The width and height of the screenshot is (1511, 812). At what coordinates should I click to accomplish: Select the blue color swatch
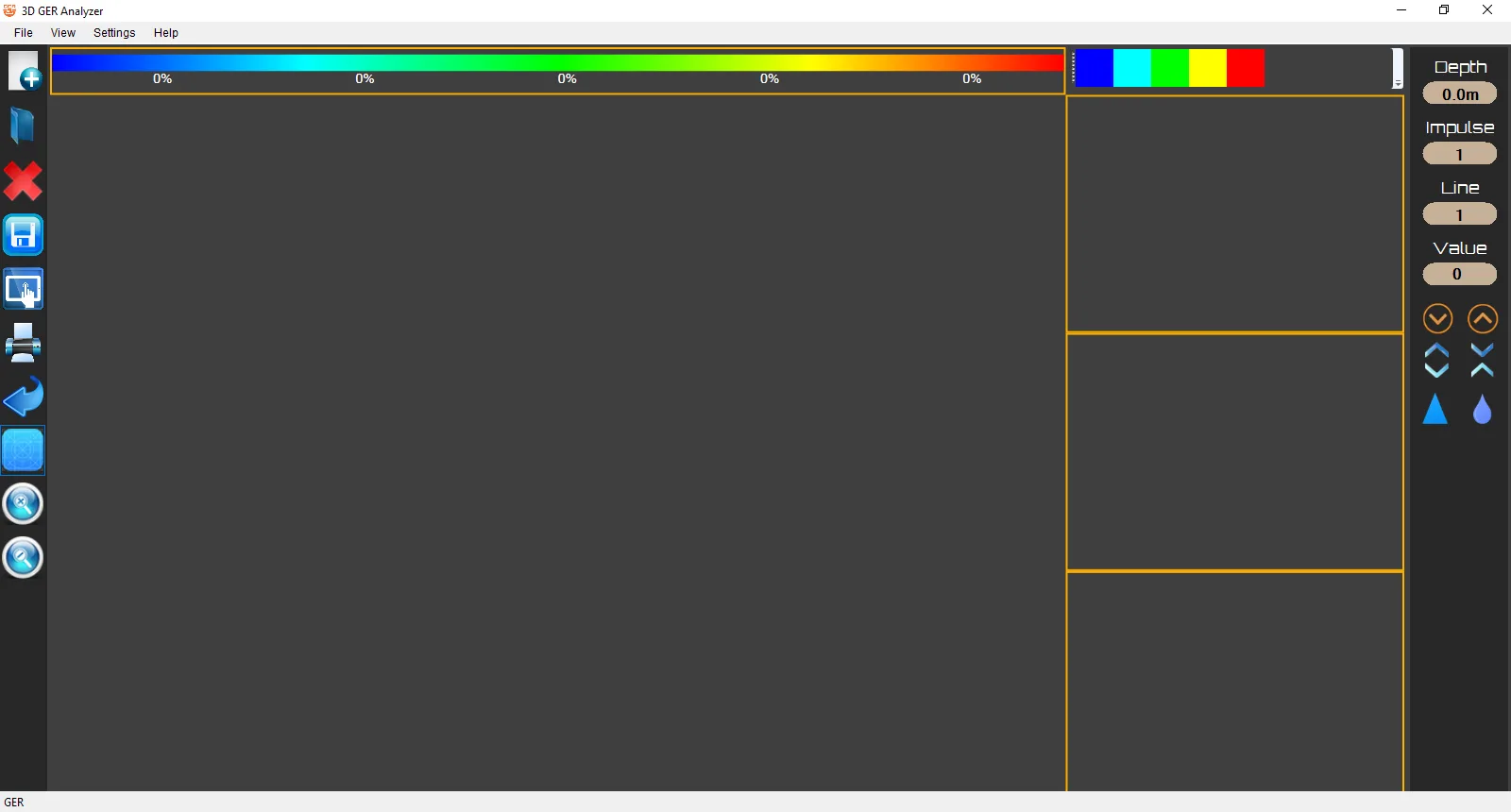1095,68
